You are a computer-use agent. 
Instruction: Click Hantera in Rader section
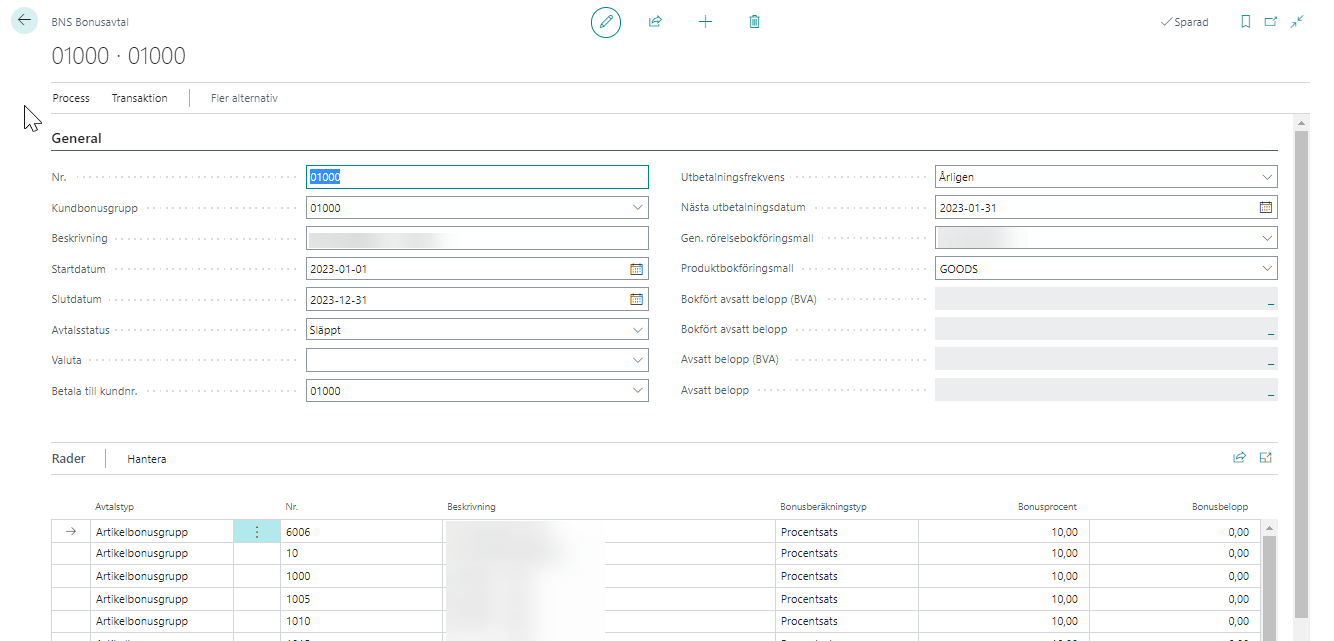click(x=147, y=459)
